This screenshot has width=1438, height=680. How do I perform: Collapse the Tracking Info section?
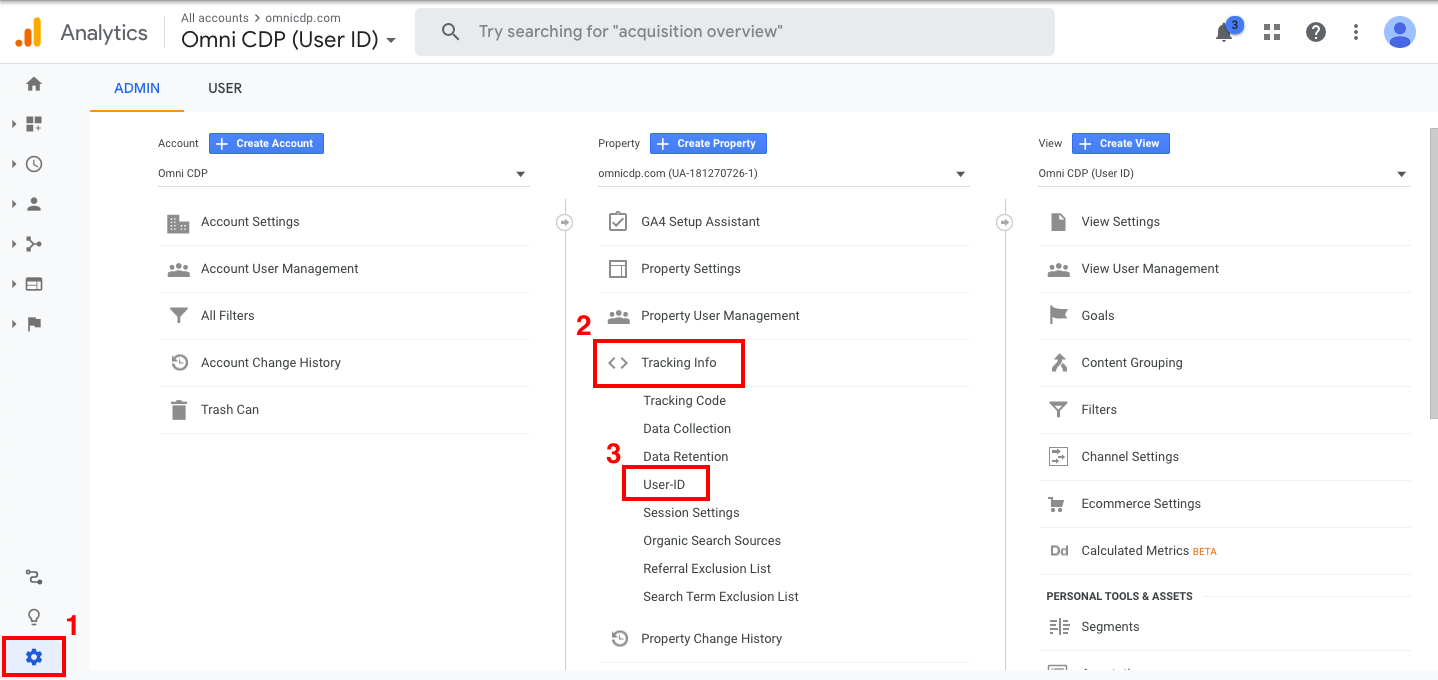(679, 363)
